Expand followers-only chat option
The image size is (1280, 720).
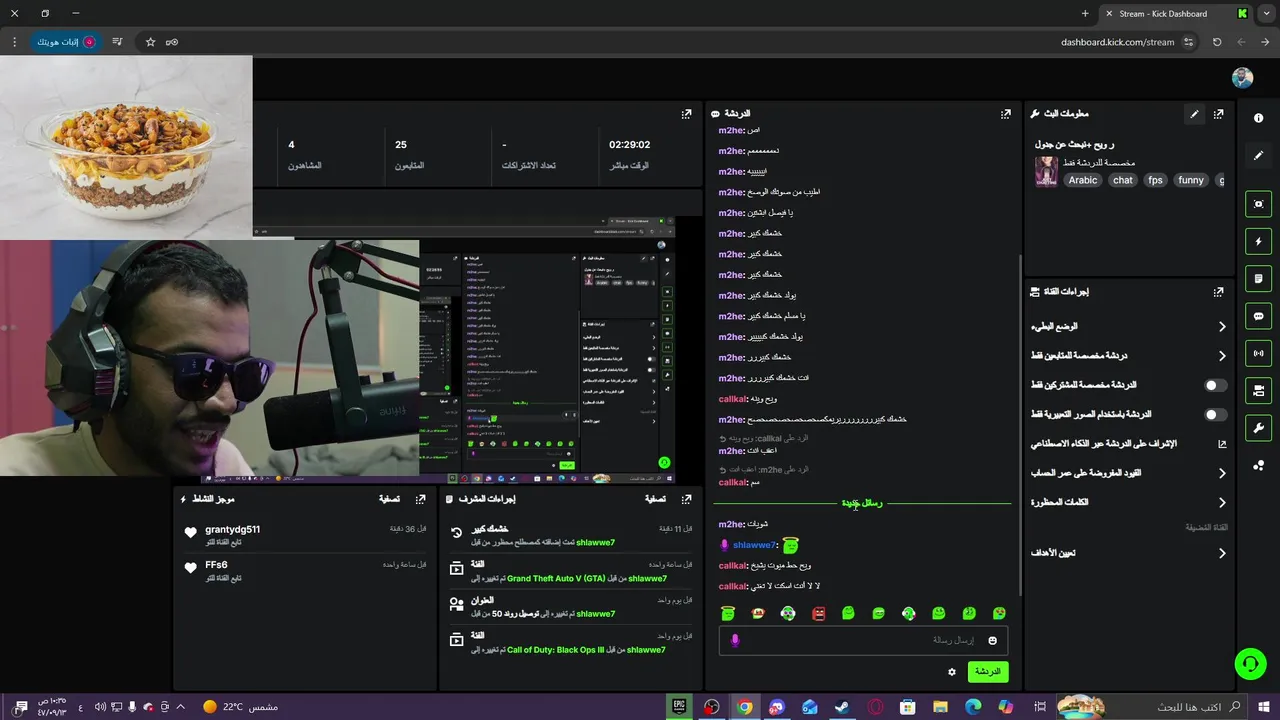coord(1222,356)
